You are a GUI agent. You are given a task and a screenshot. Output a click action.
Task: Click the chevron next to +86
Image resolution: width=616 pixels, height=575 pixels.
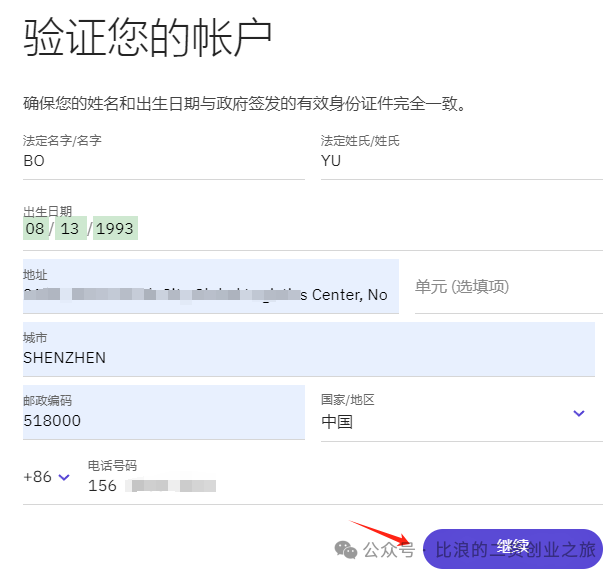pos(64,477)
